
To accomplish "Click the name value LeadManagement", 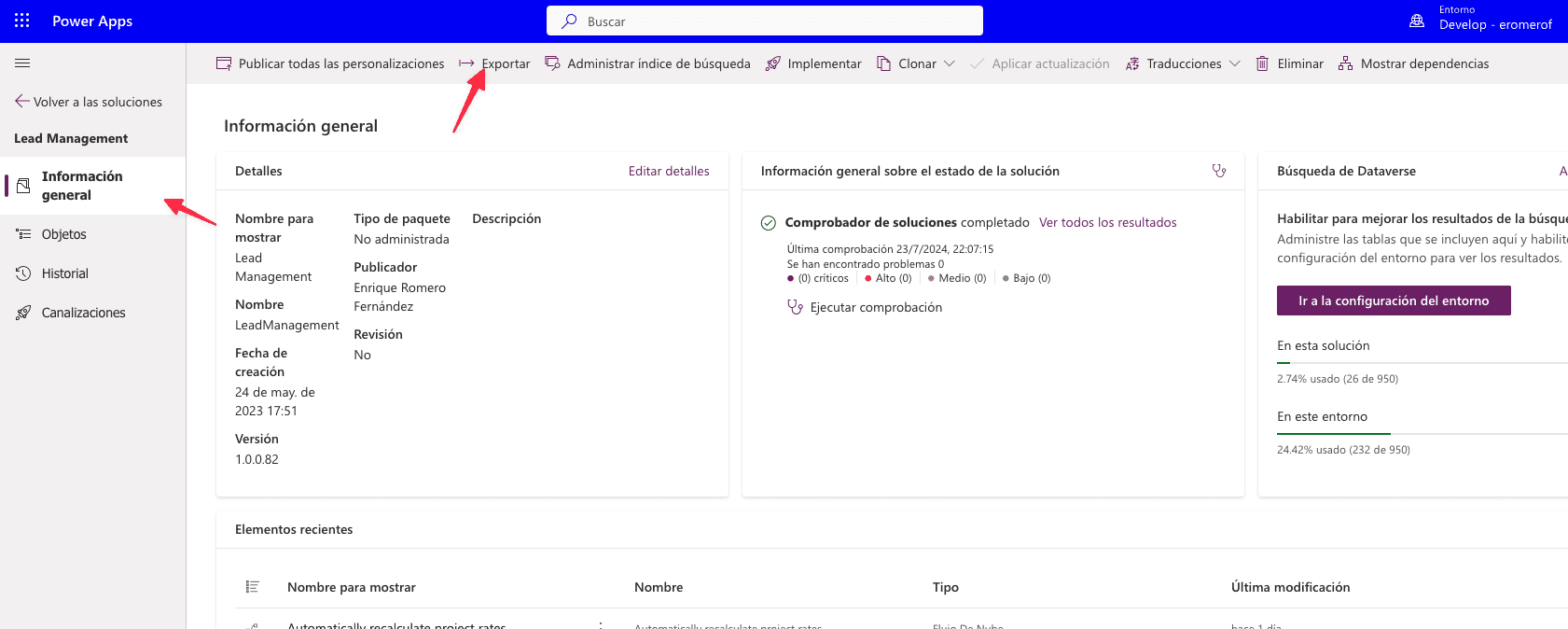I will click(x=287, y=325).
